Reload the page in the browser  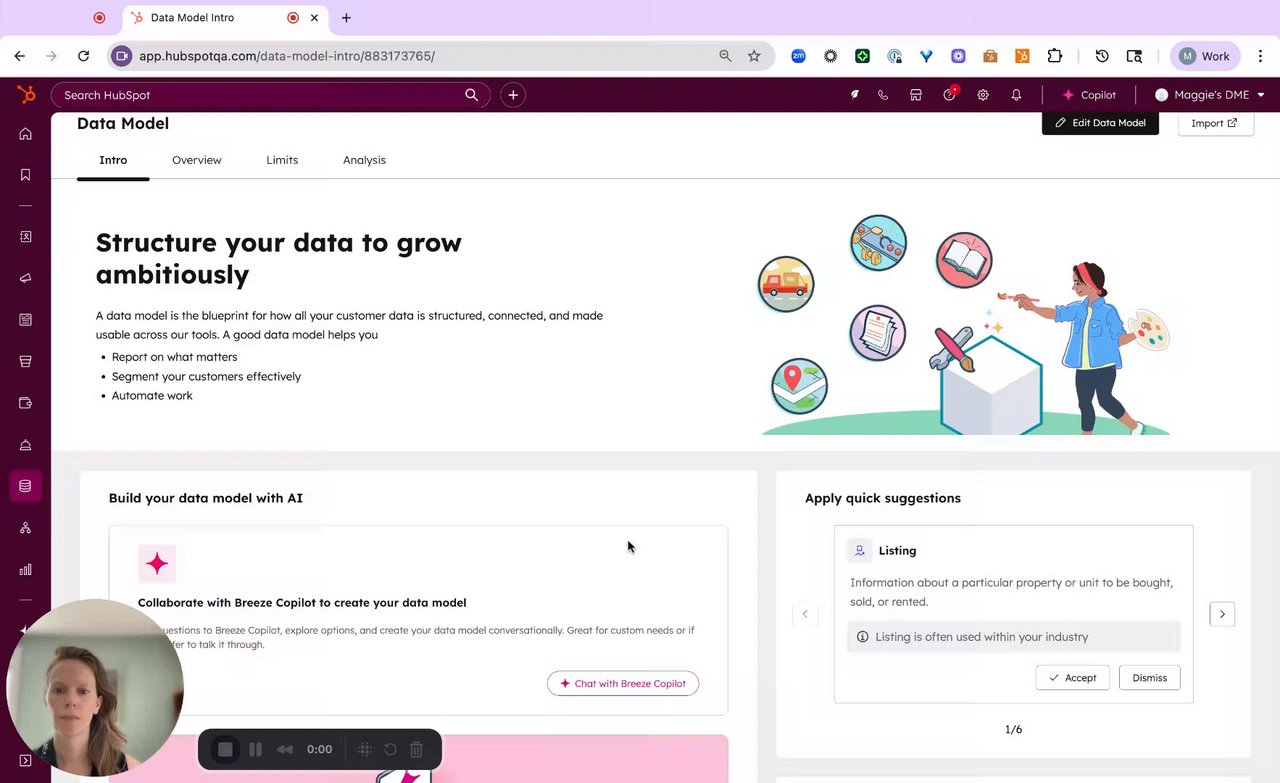tap(84, 56)
